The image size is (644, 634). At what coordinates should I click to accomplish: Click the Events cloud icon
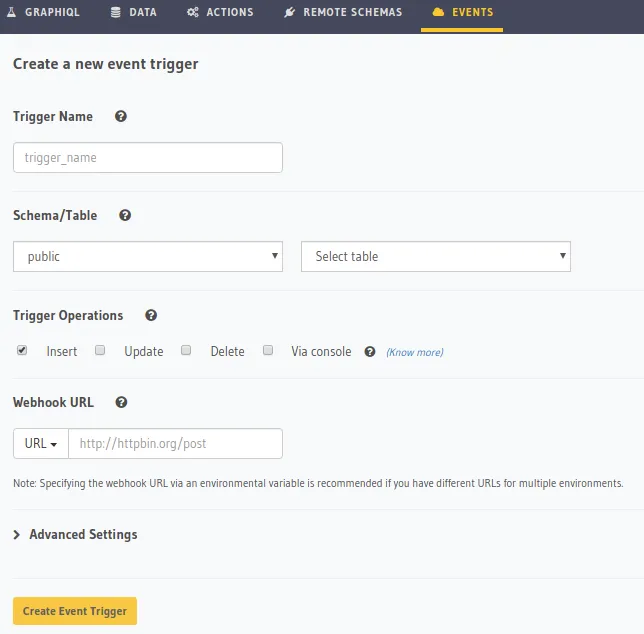pyautogui.click(x=437, y=13)
